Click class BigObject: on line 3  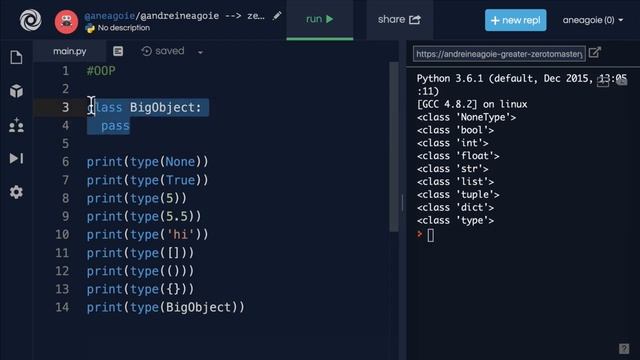144,107
